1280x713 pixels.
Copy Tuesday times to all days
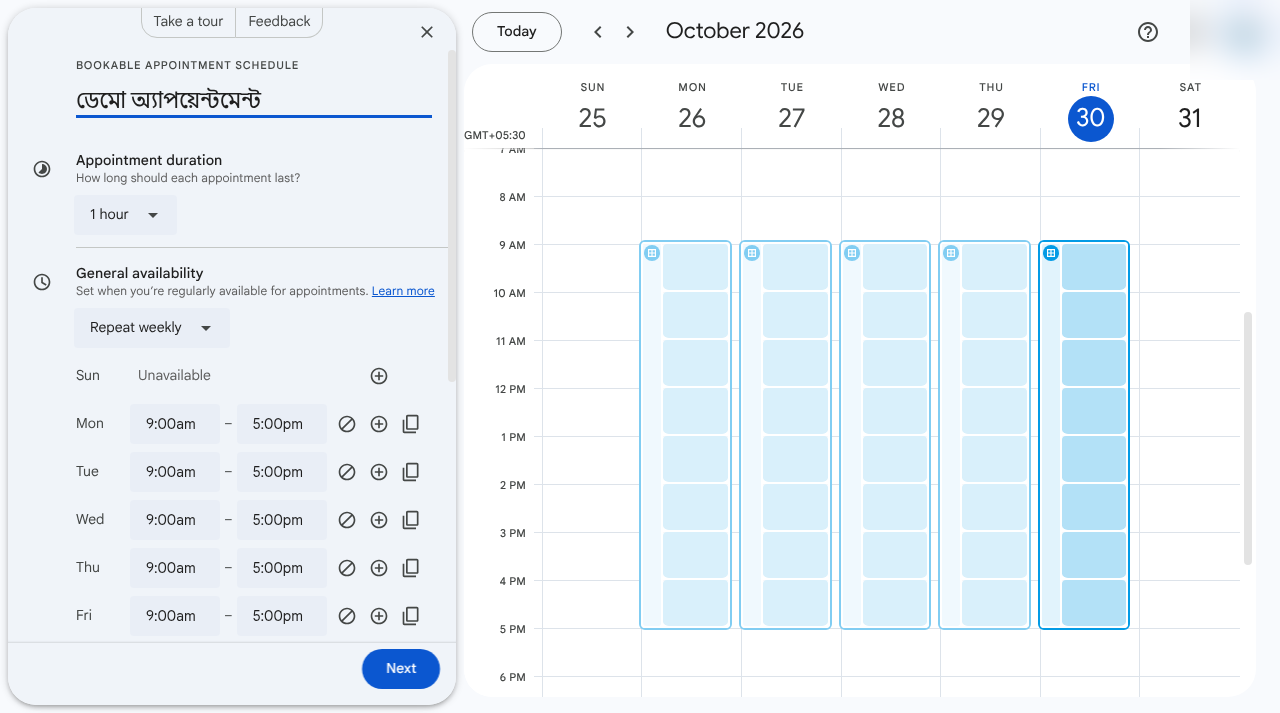pyautogui.click(x=410, y=472)
